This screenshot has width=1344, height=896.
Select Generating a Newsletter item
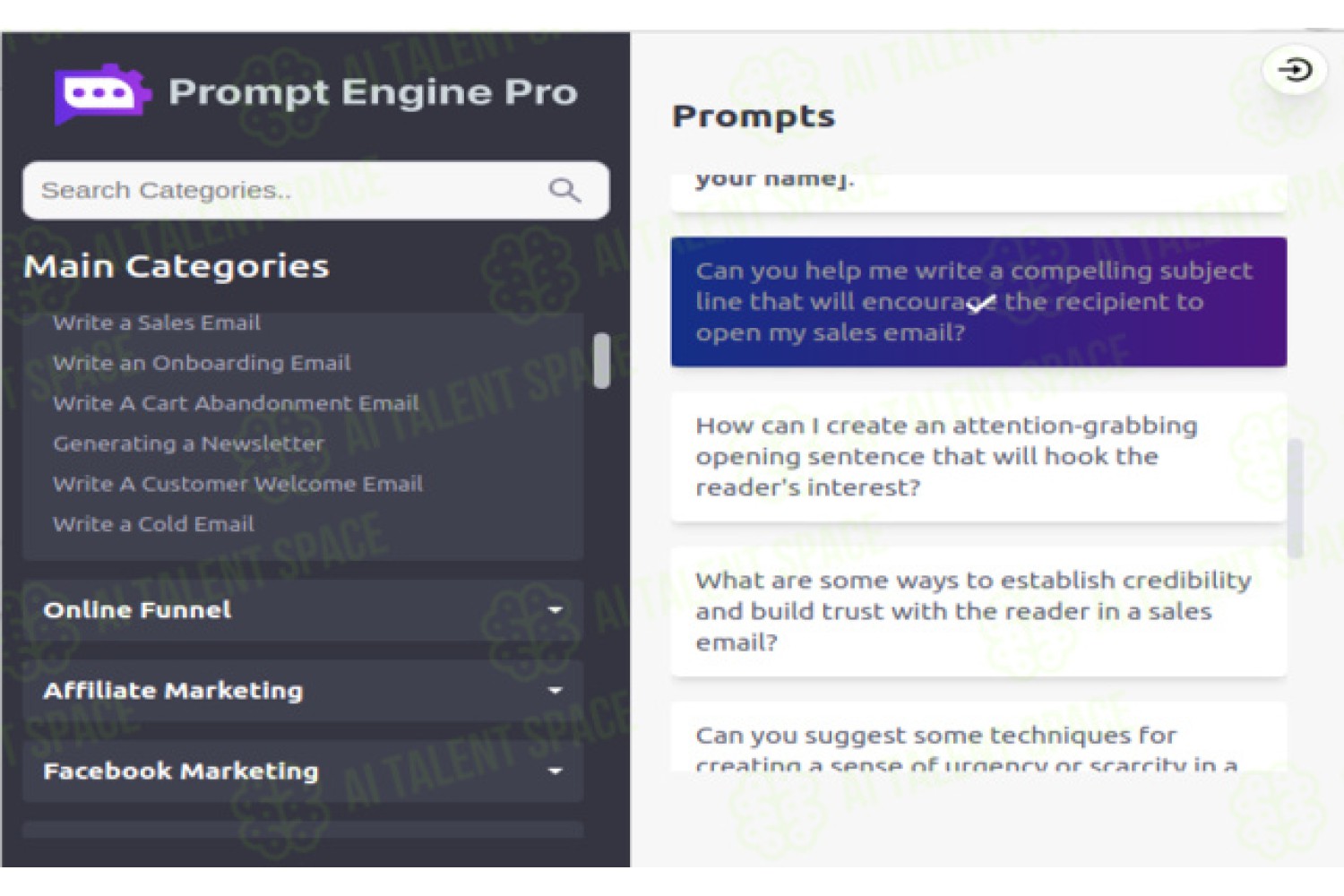pyautogui.click(x=188, y=444)
